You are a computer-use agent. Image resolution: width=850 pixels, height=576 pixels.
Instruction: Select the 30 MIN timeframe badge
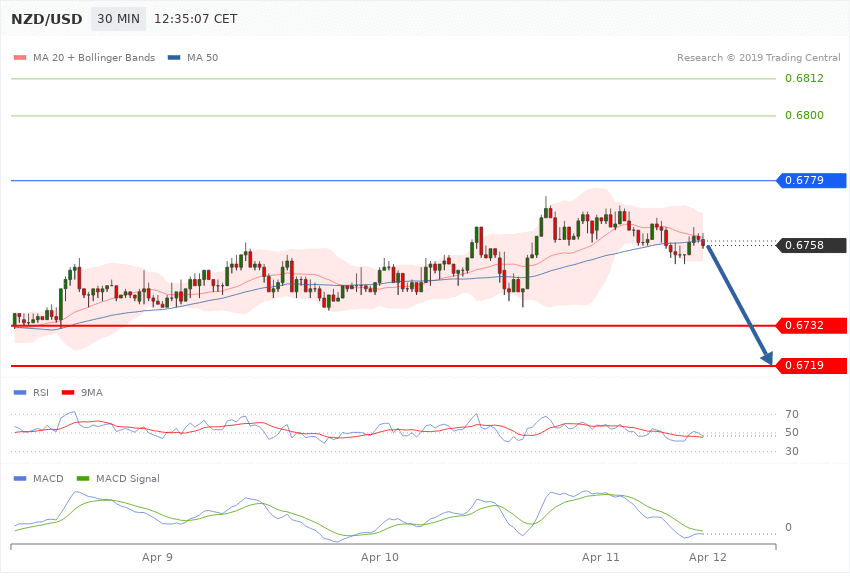coord(118,19)
